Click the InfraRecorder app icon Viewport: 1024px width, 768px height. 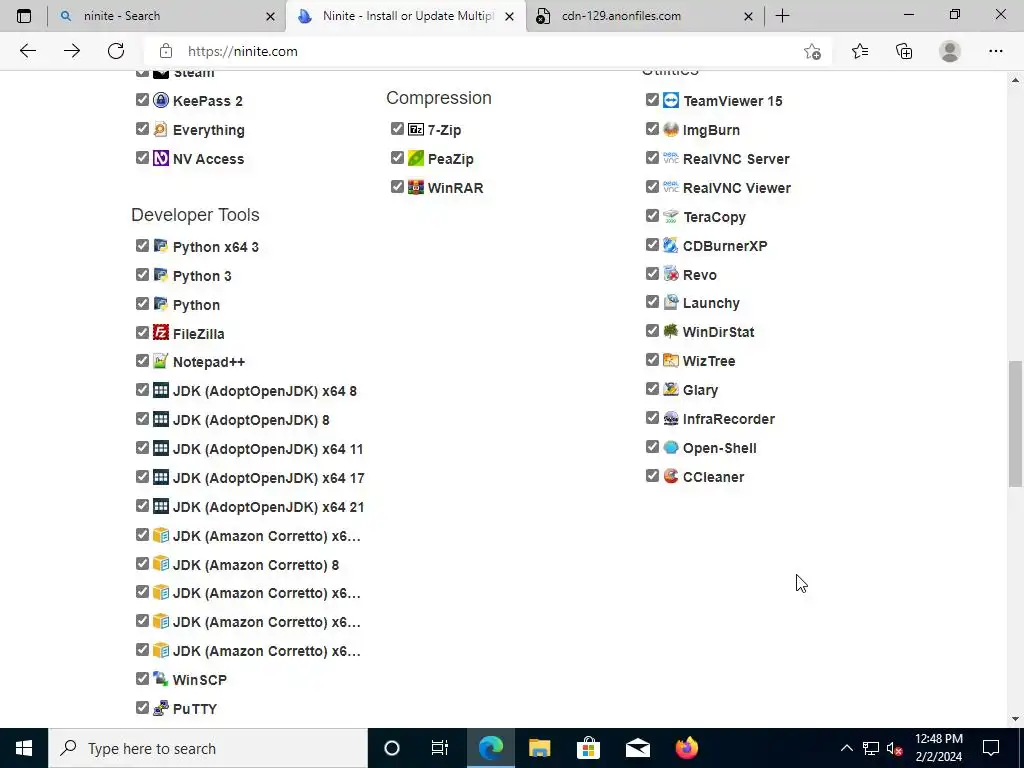click(x=671, y=418)
